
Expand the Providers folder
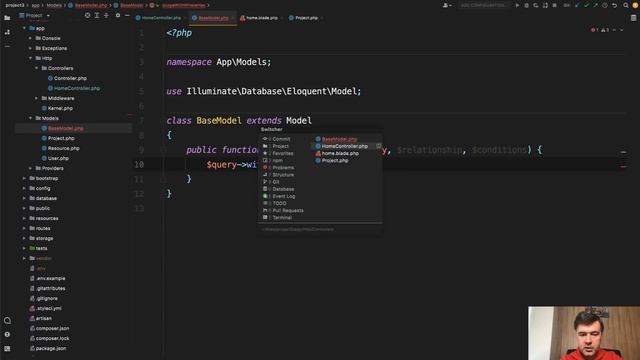click(x=30, y=168)
